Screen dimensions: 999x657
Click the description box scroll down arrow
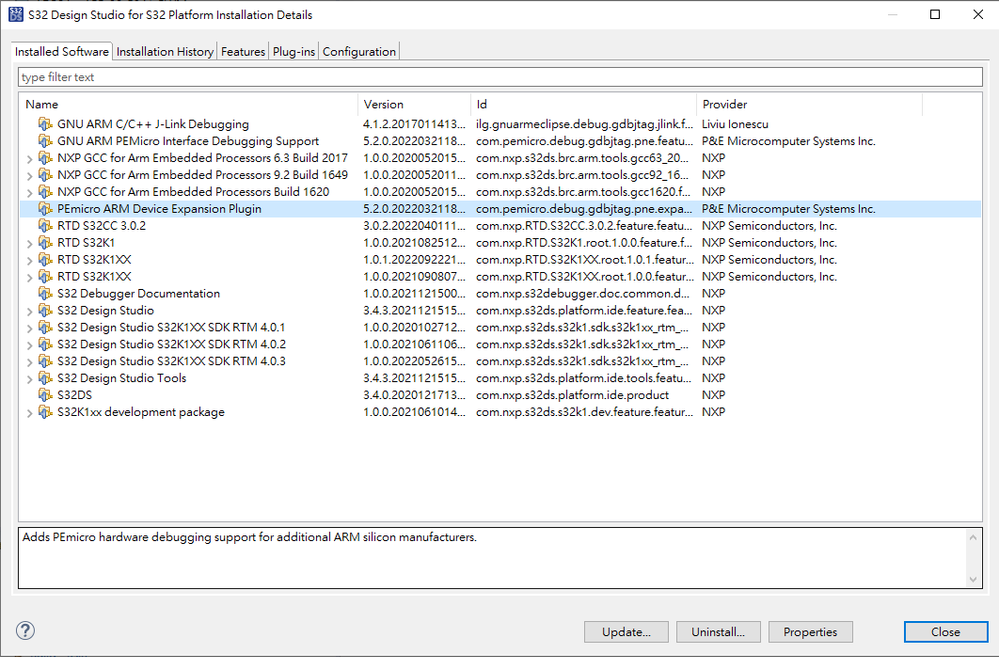coord(973,579)
